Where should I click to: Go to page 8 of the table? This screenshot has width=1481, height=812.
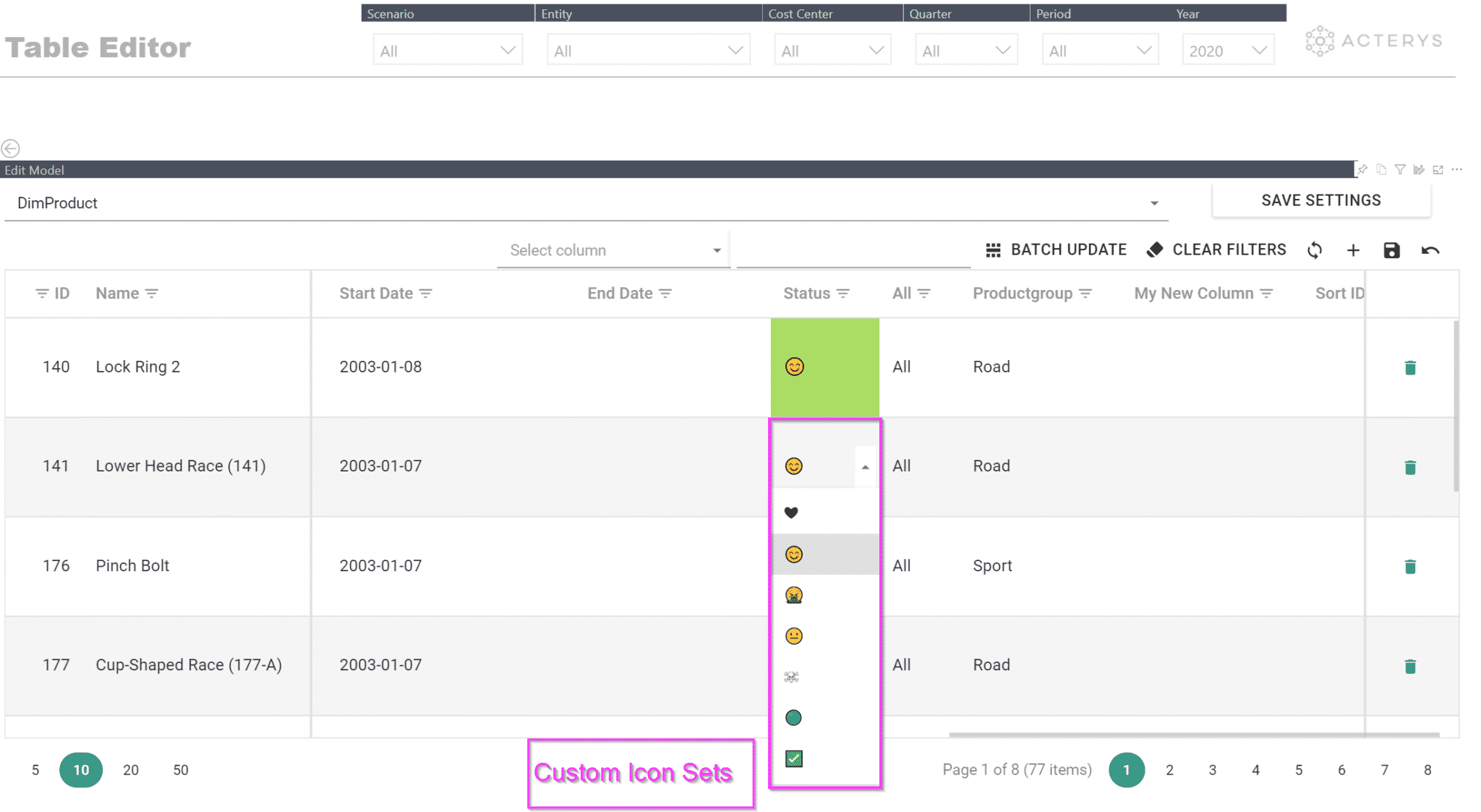tap(1428, 770)
